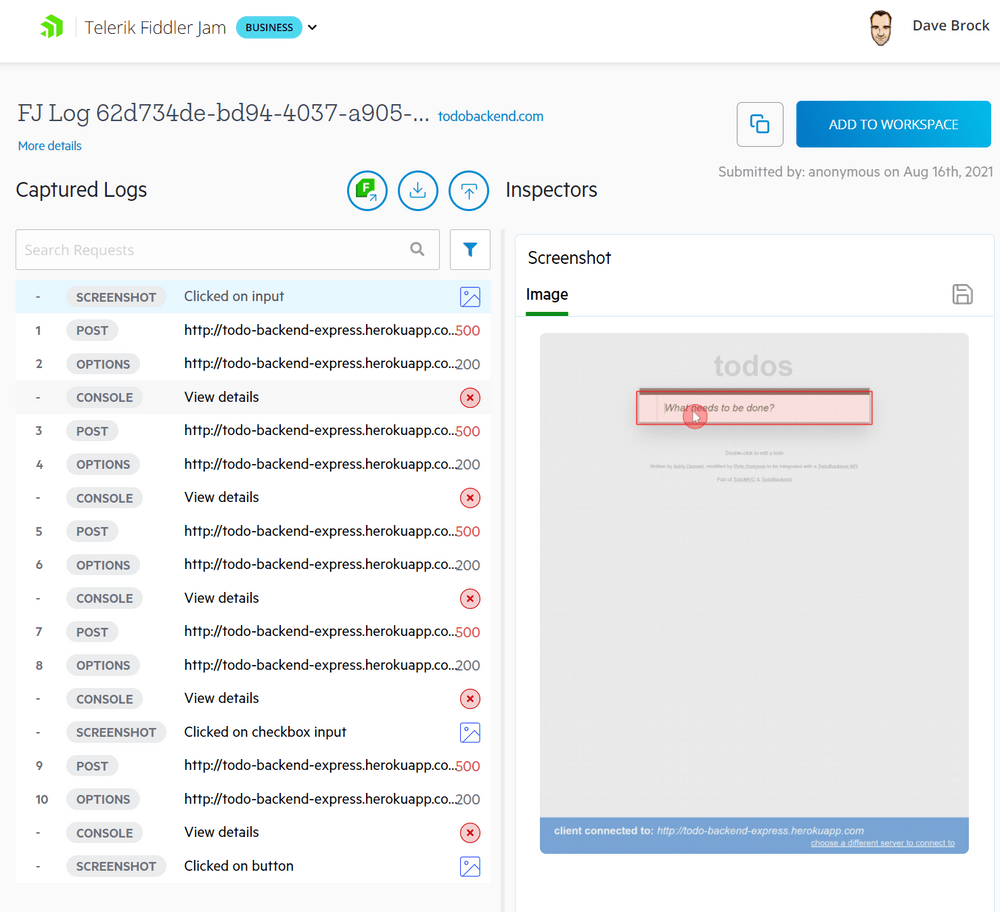Click the Dave Brock user name
Screen dimensions: 1000x912
point(951,26)
